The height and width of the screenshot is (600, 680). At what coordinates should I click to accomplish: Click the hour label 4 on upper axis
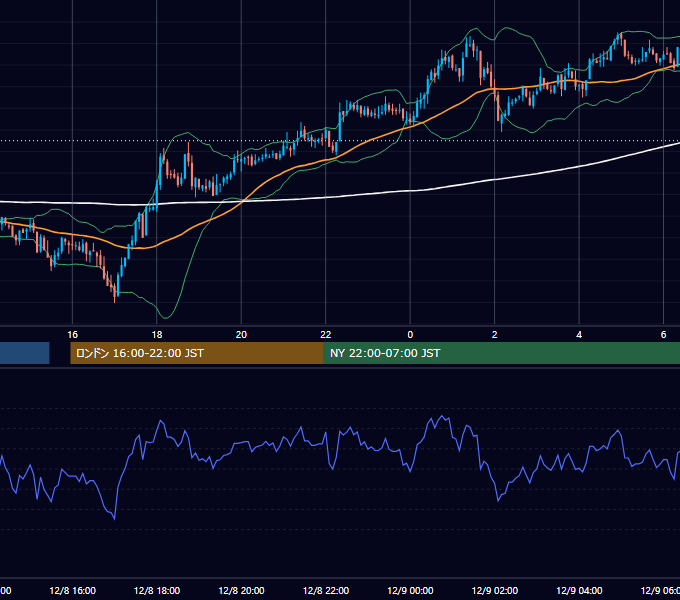tap(579, 335)
